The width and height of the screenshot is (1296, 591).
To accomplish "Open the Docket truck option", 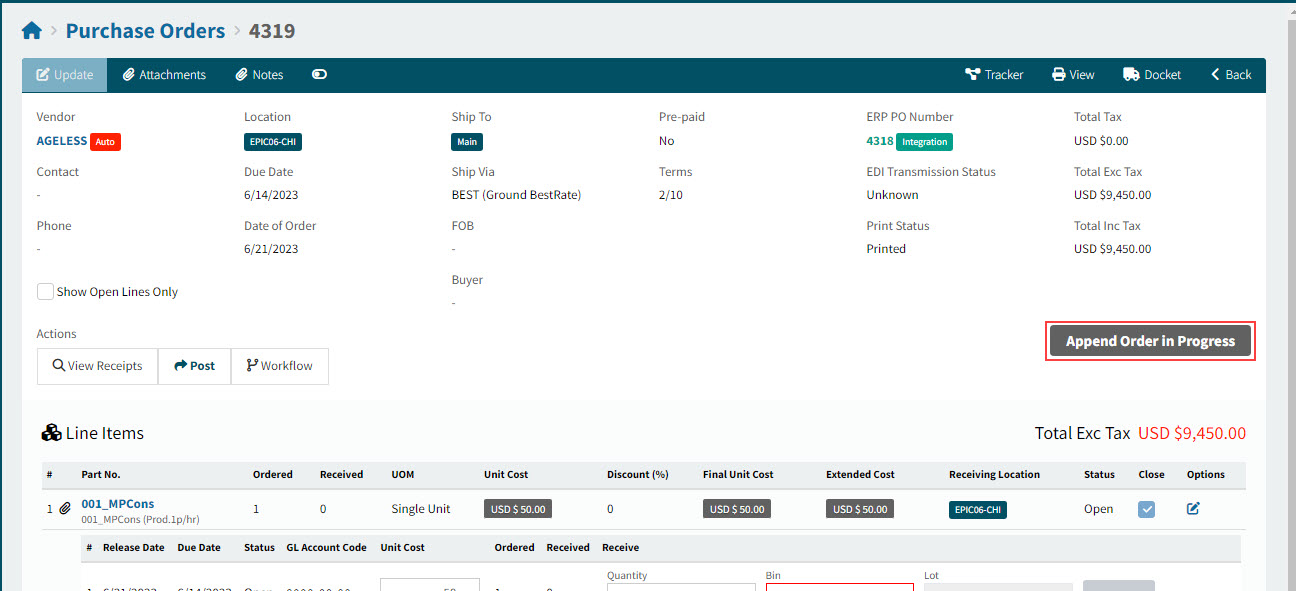I will 1151,75.
